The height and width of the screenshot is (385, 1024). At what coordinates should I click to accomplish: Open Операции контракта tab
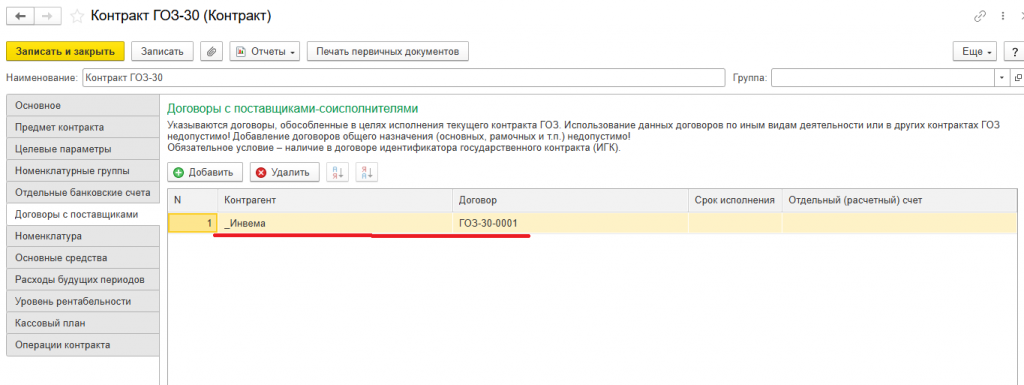[x=83, y=345]
